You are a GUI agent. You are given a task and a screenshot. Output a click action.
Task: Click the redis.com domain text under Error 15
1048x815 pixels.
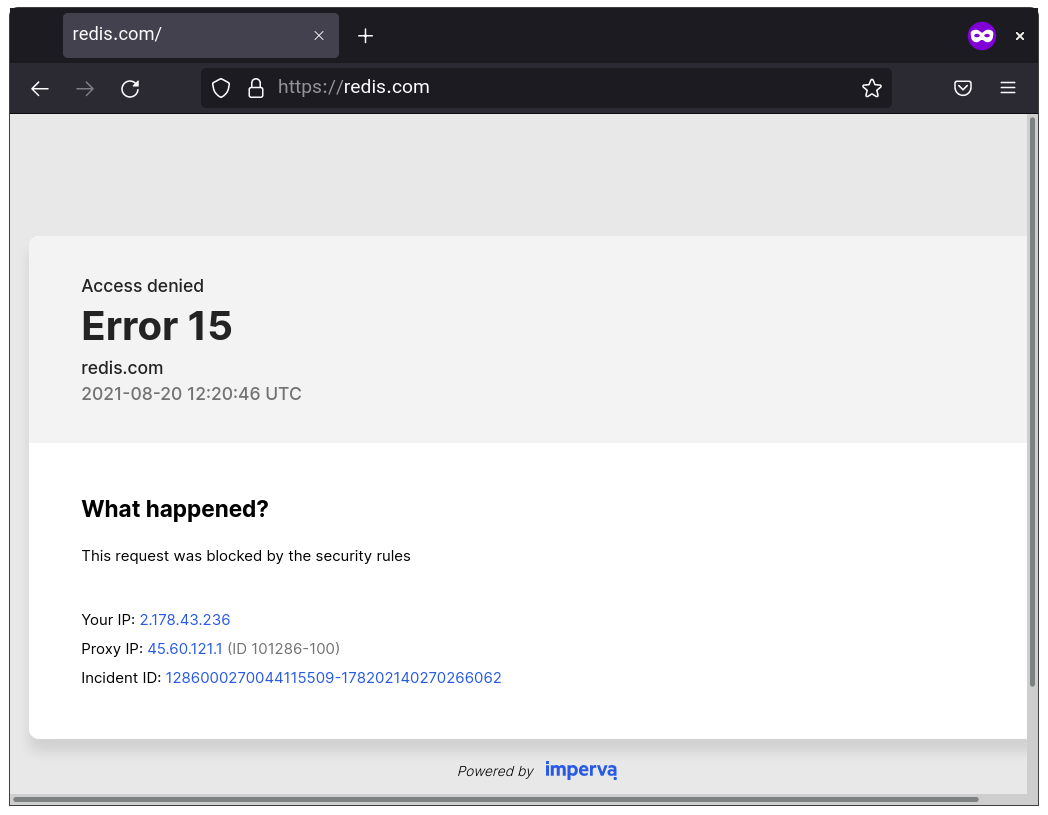(122, 368)
